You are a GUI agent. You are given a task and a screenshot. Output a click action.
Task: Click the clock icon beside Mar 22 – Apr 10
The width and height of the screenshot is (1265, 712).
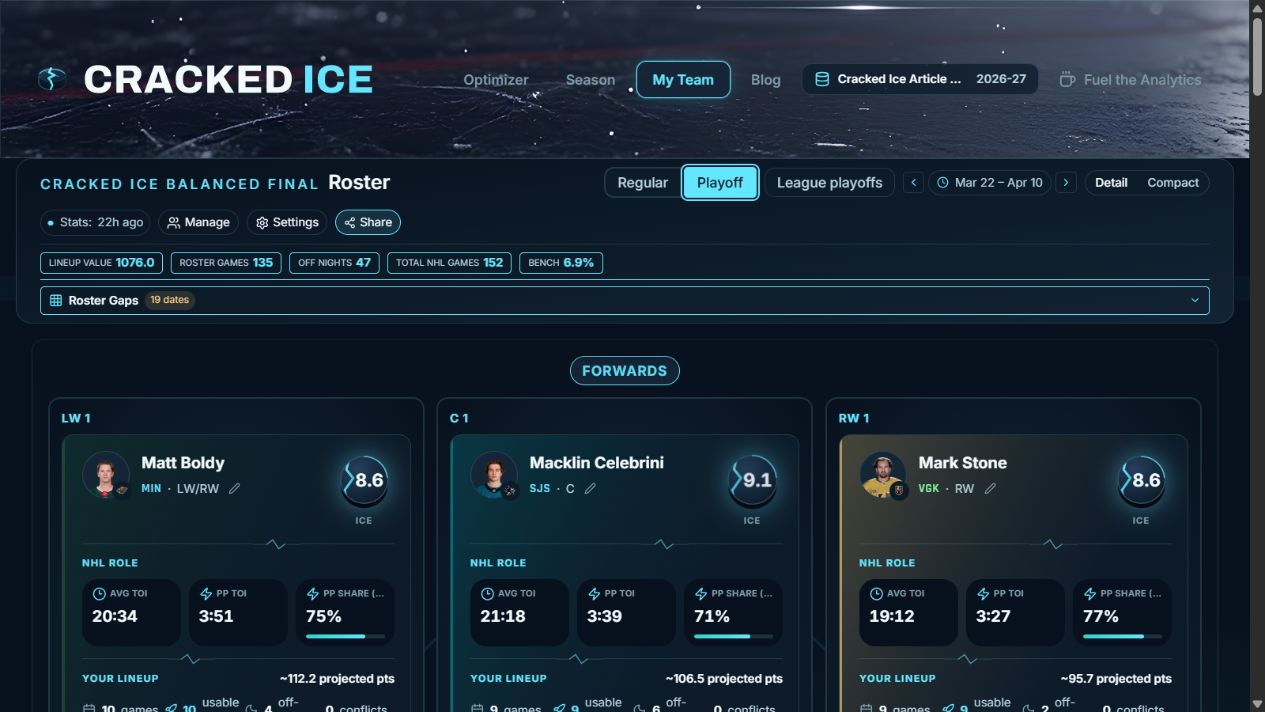tap(942, 183)
